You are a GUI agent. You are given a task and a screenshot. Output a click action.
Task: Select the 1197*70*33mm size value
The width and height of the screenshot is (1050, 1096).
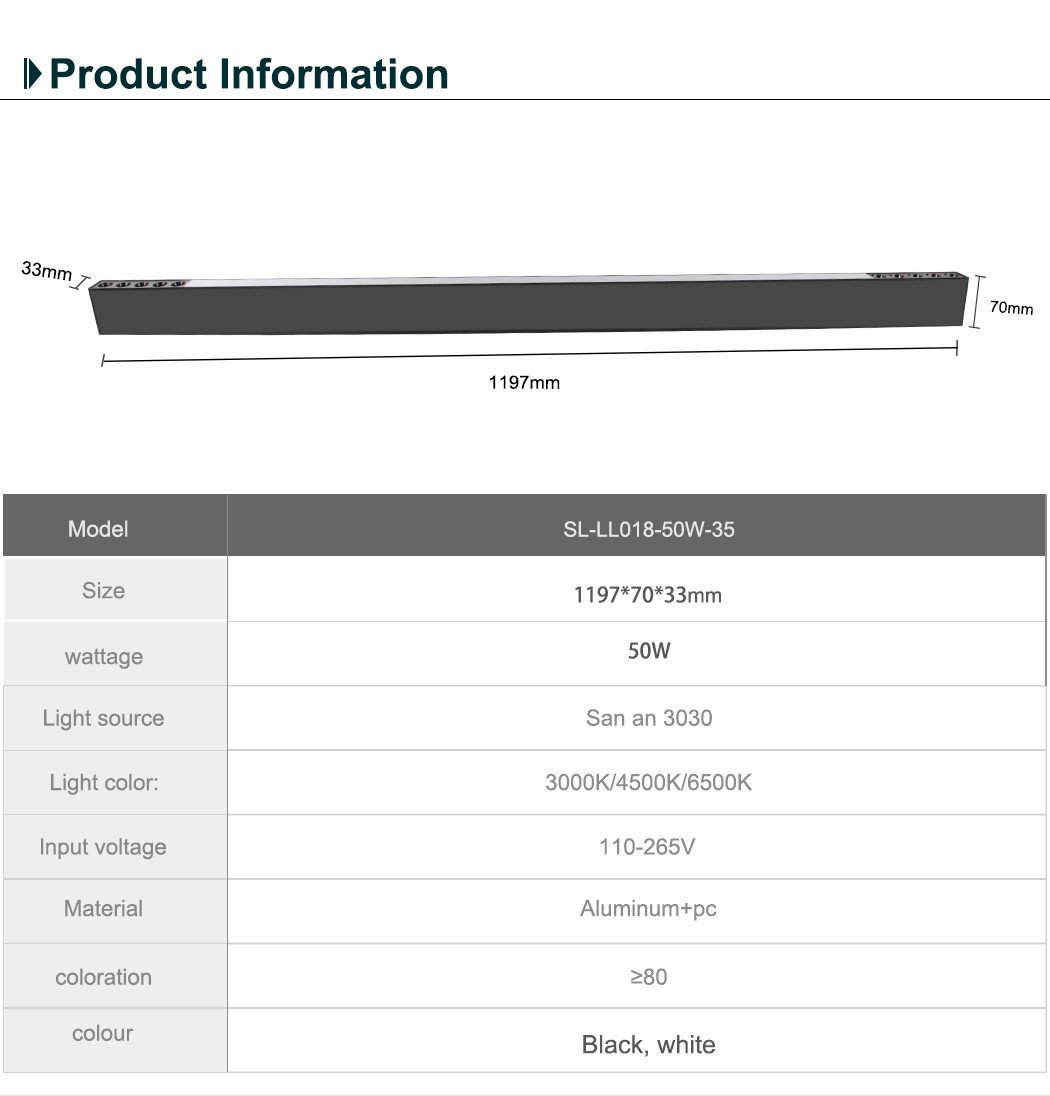(x=647, y=595)
